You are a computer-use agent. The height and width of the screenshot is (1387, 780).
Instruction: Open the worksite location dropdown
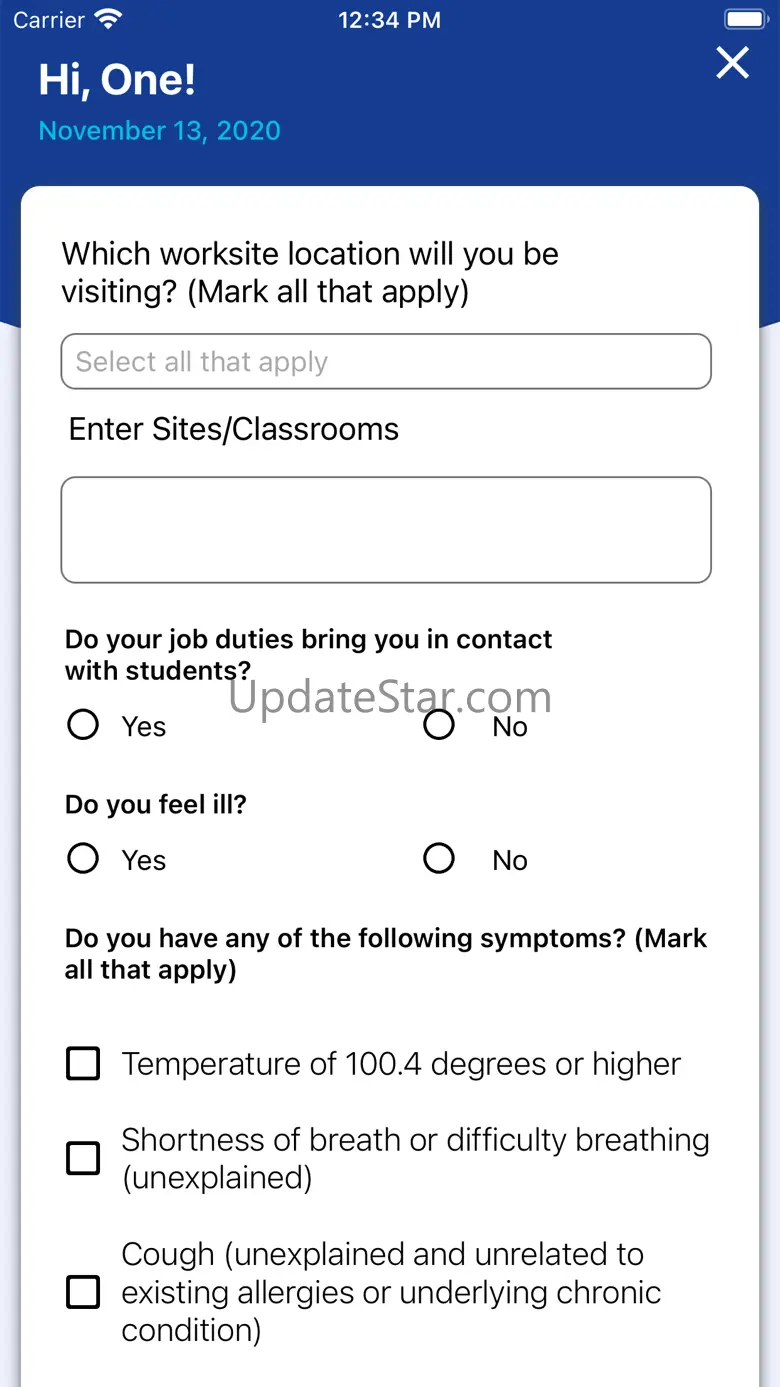click(386, 361)
